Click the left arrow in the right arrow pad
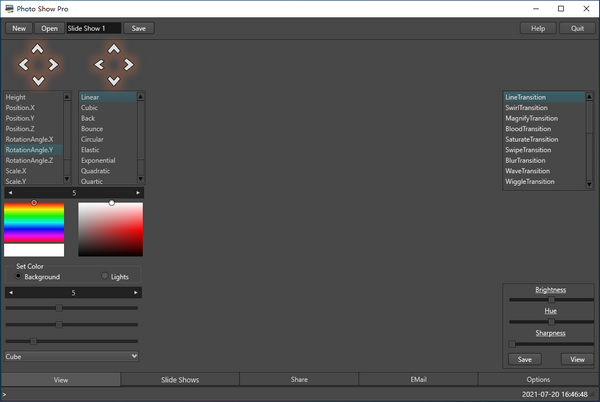 click(98, 65)
